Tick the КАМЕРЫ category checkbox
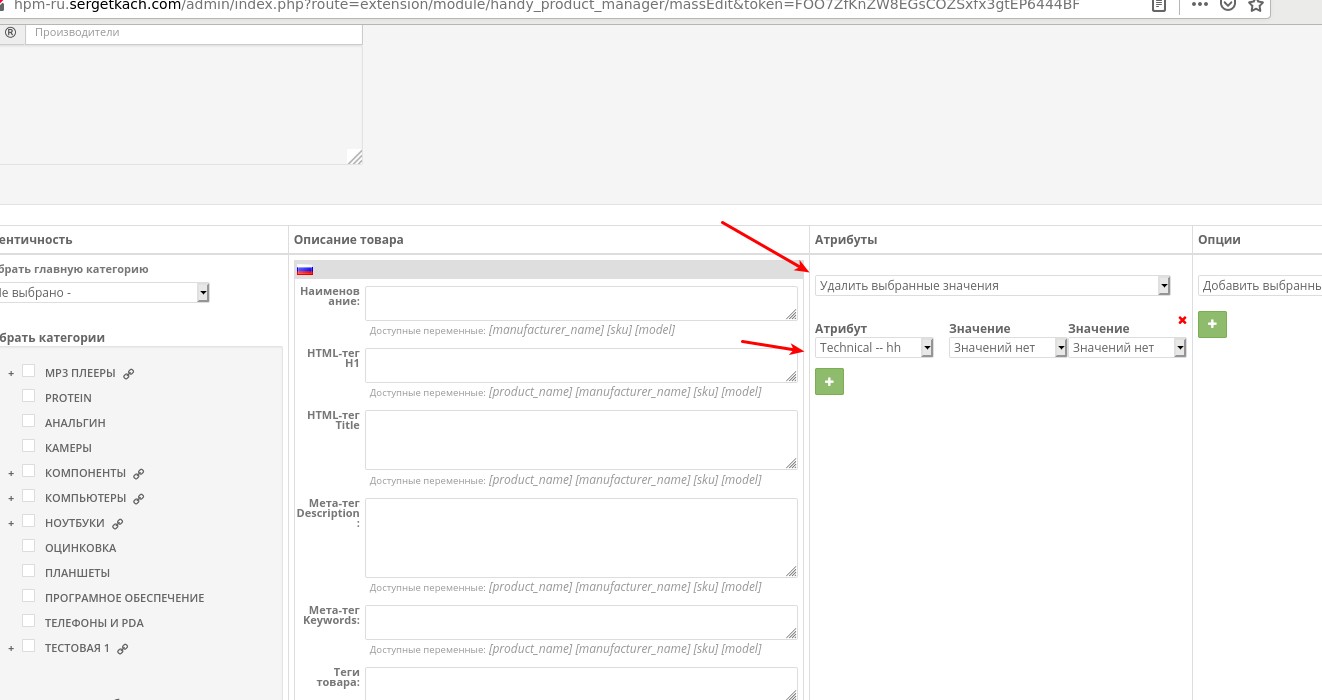1322x700 pixels. tap(29, 447)
